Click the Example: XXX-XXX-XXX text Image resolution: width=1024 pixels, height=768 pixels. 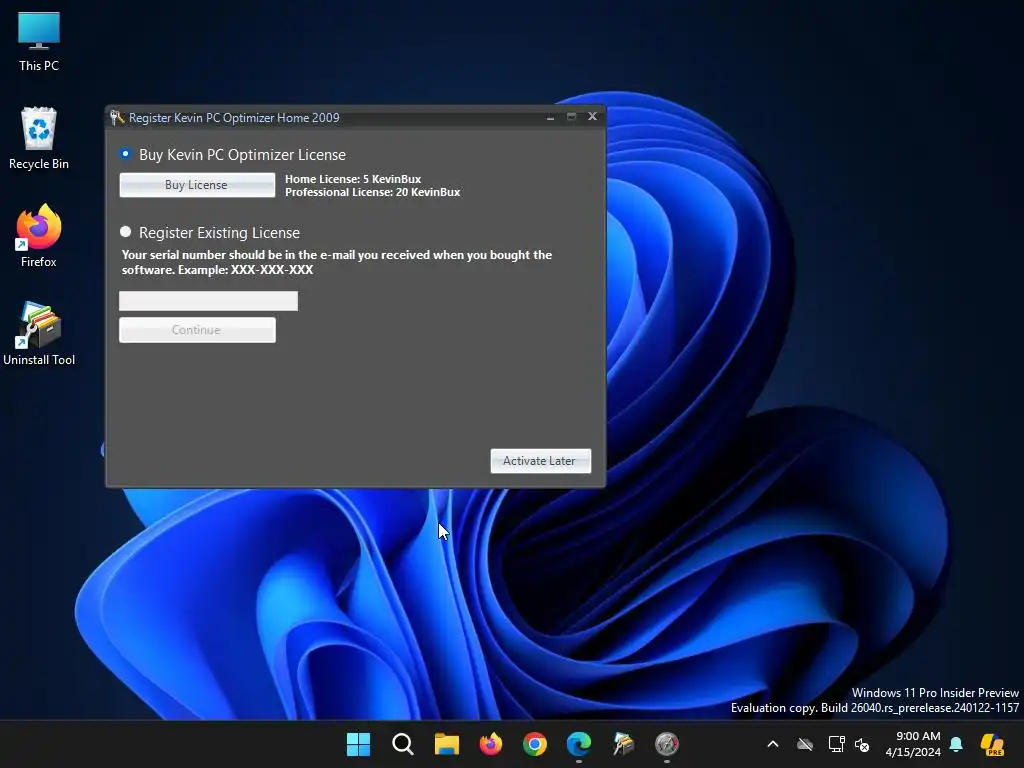point(246,270)
